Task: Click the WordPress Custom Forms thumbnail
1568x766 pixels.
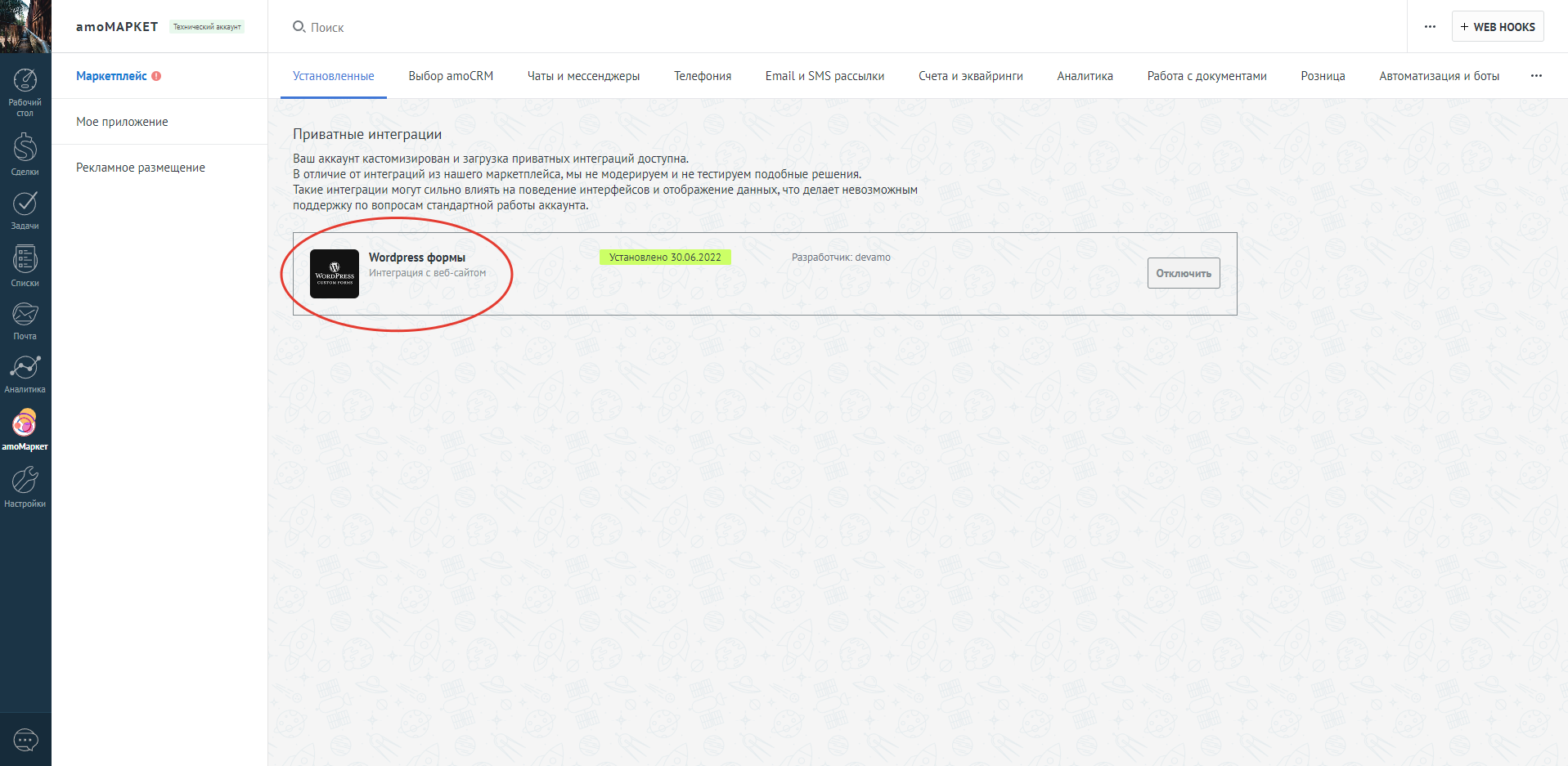Action: click(334, 273)
